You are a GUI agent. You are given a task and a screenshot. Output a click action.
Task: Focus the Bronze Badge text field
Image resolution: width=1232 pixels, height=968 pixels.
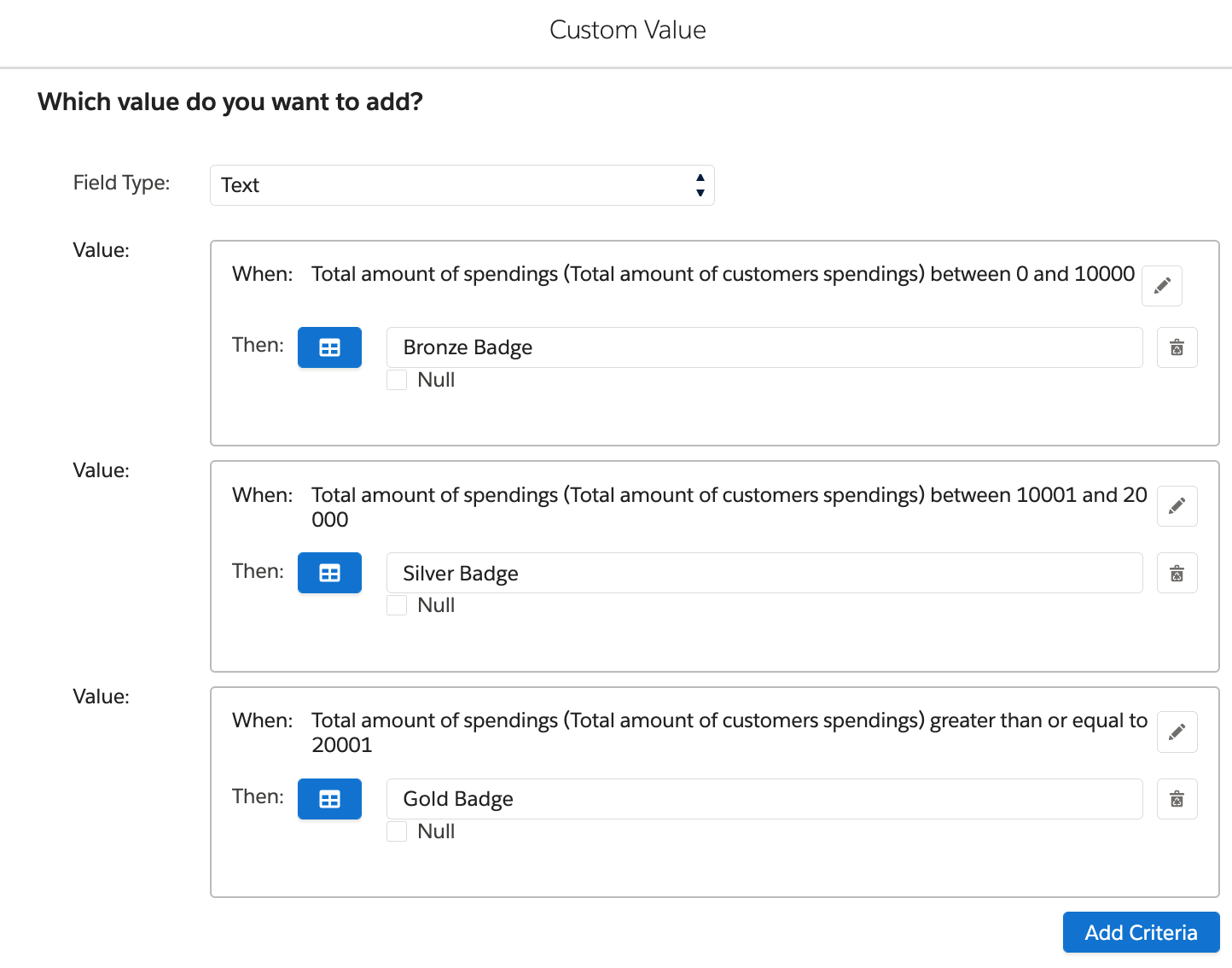(x=764, y=347)
